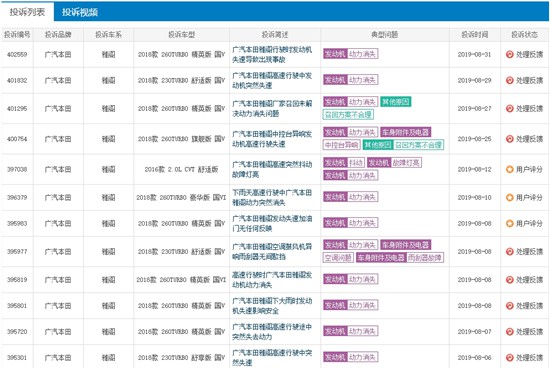The image size is (550, 369).
Task: Click the 典型问题 column header
Action: [x=384, y=35]
